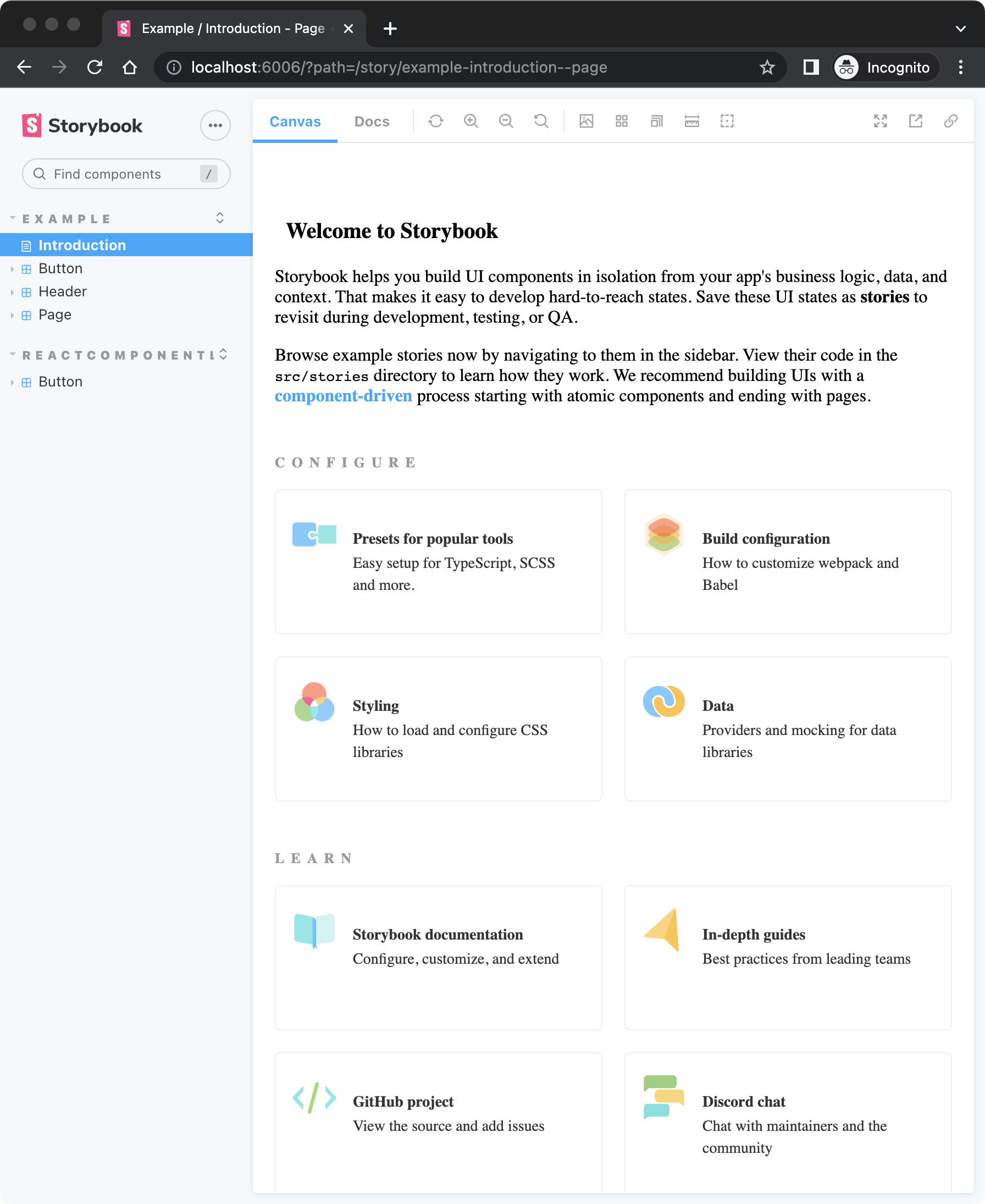Open Chrome three-dot menu
The image size is (985, 1204).
960,67
